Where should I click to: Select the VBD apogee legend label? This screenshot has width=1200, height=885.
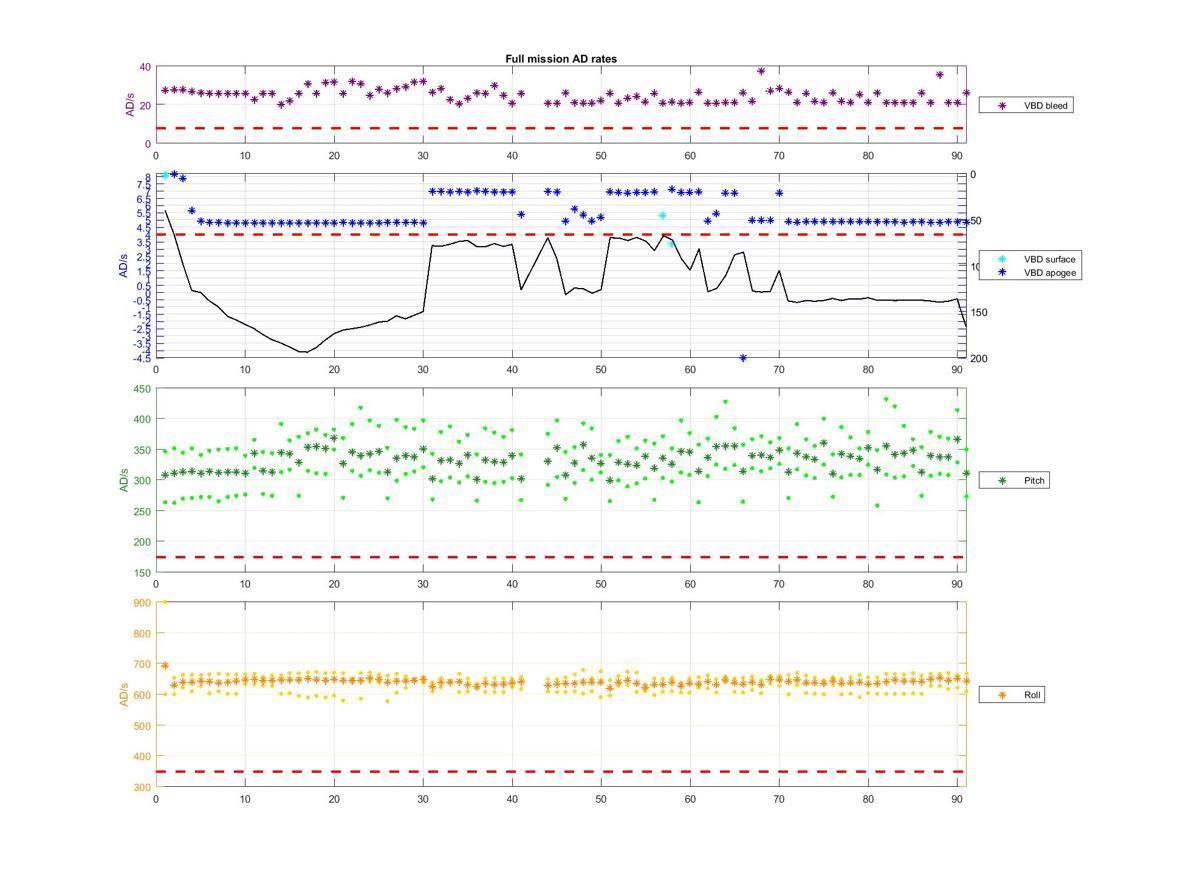1049,272
